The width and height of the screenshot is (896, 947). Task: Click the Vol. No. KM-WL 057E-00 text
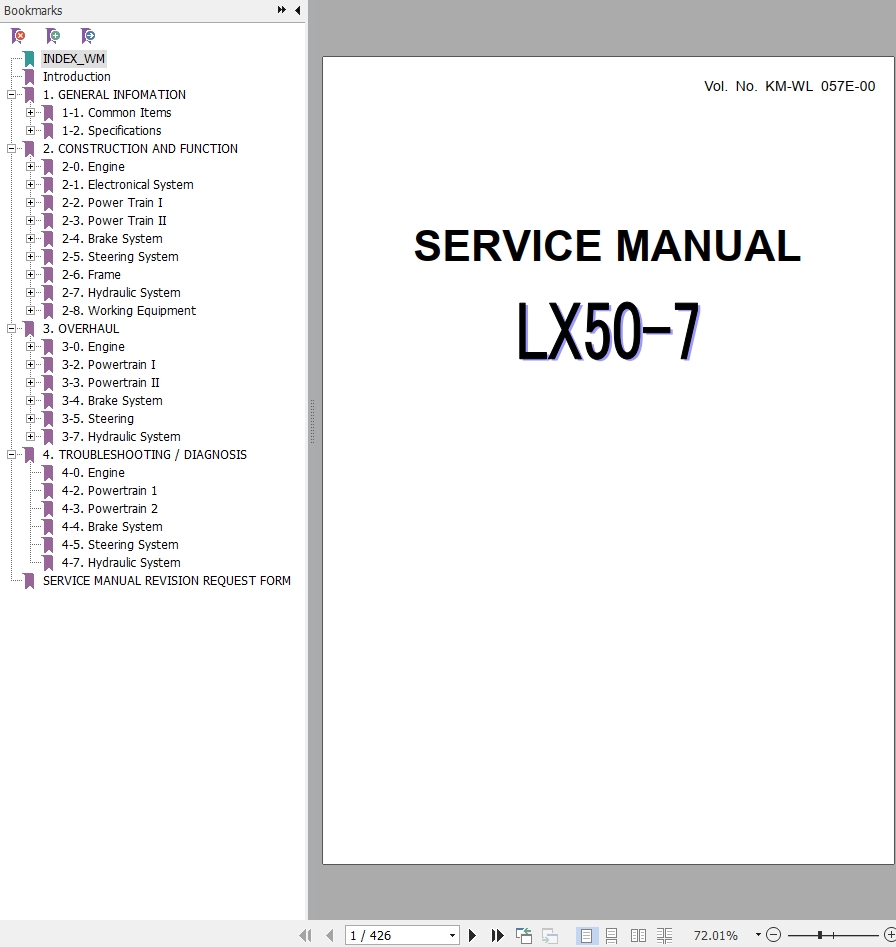[x=789, y=86]
